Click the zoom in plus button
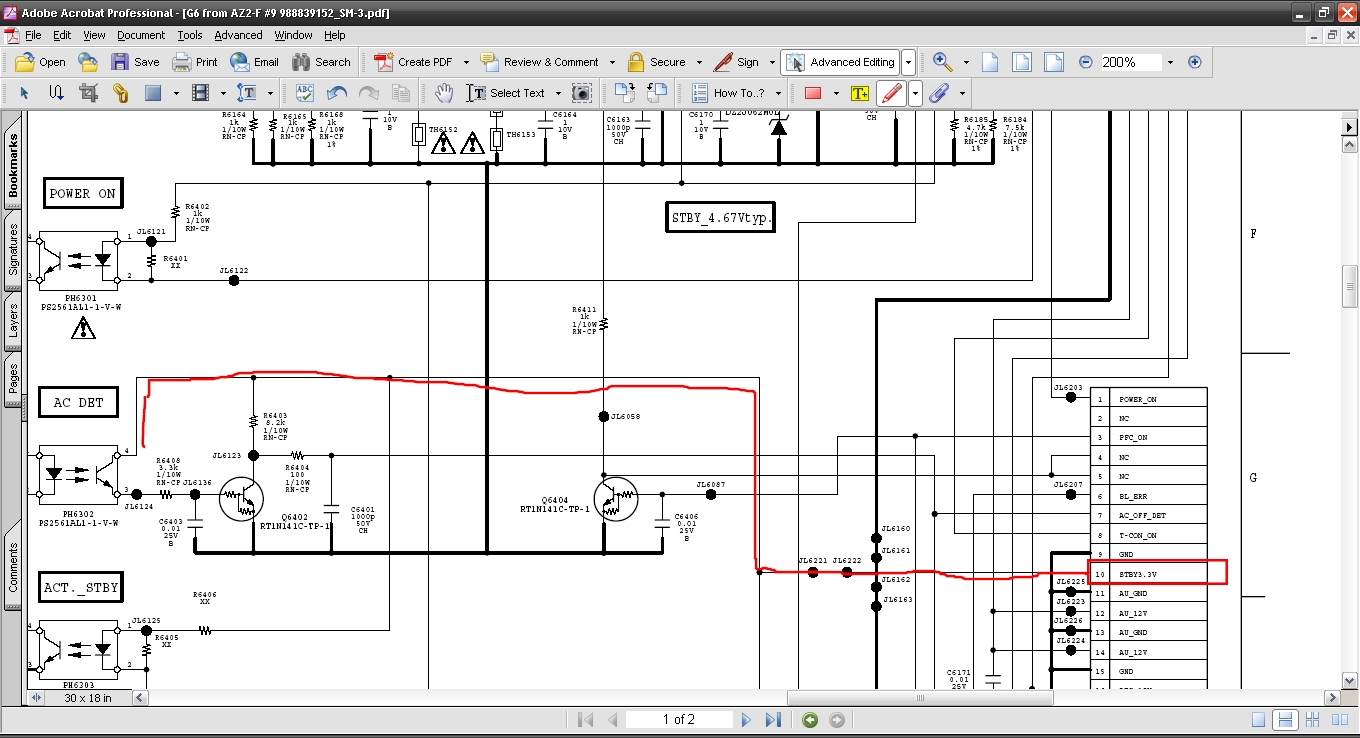Image resolution: width=1360 pixels, height=738 pixels. tap(1194, 62)
